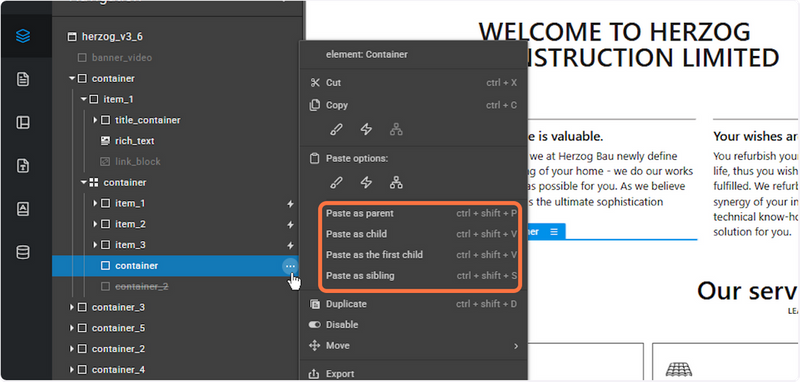
Task: Click the Export upload icon
Action: (x=315, y=374)
